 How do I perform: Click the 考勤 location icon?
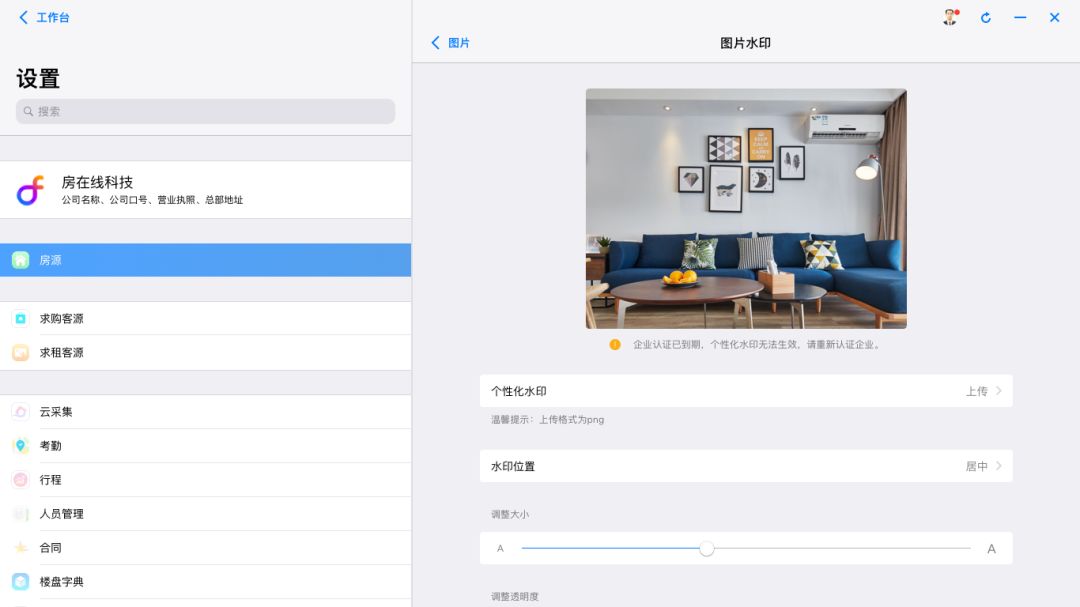21,446
